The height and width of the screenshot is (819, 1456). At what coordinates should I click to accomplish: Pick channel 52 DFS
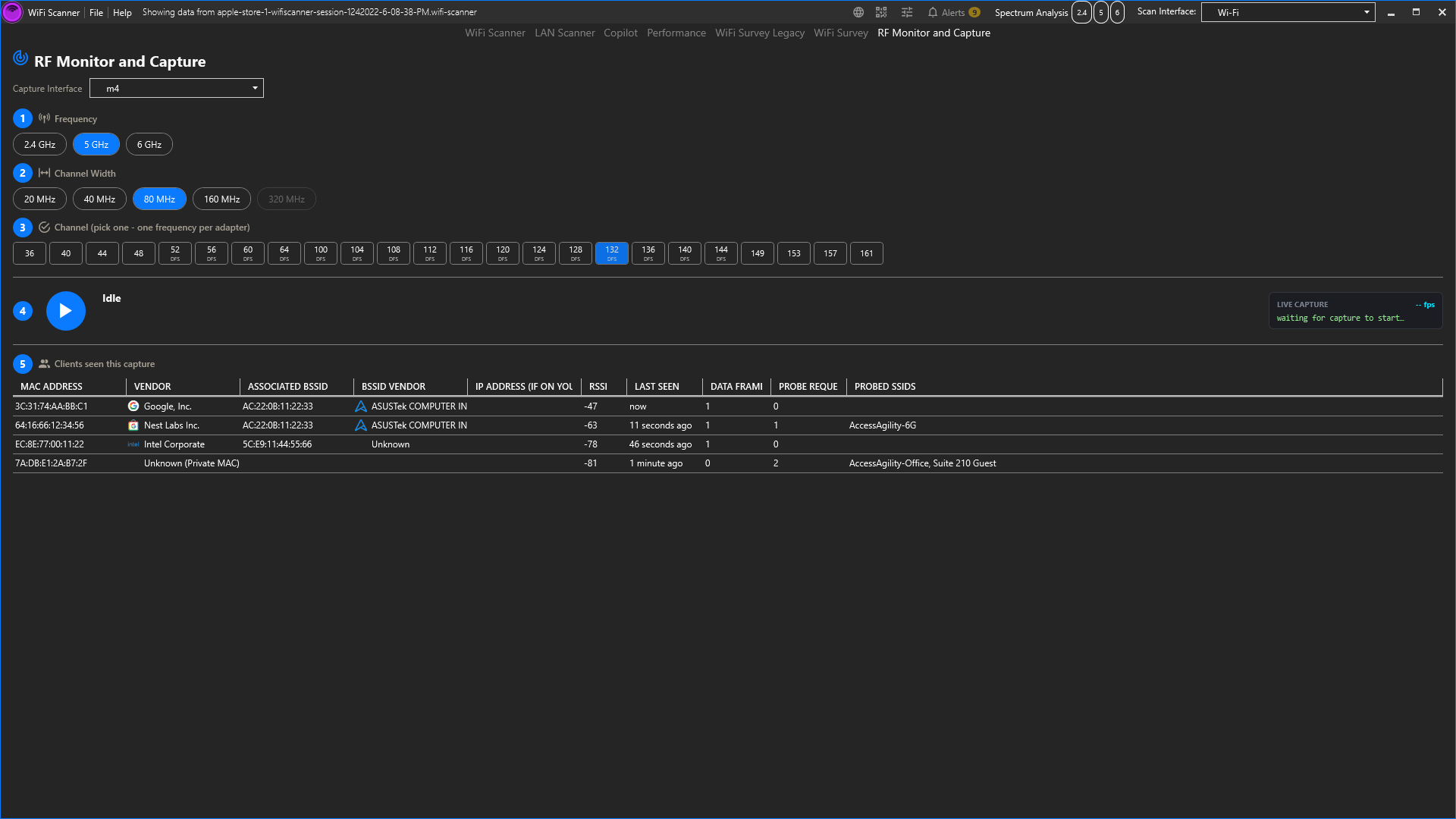point(175,253)
